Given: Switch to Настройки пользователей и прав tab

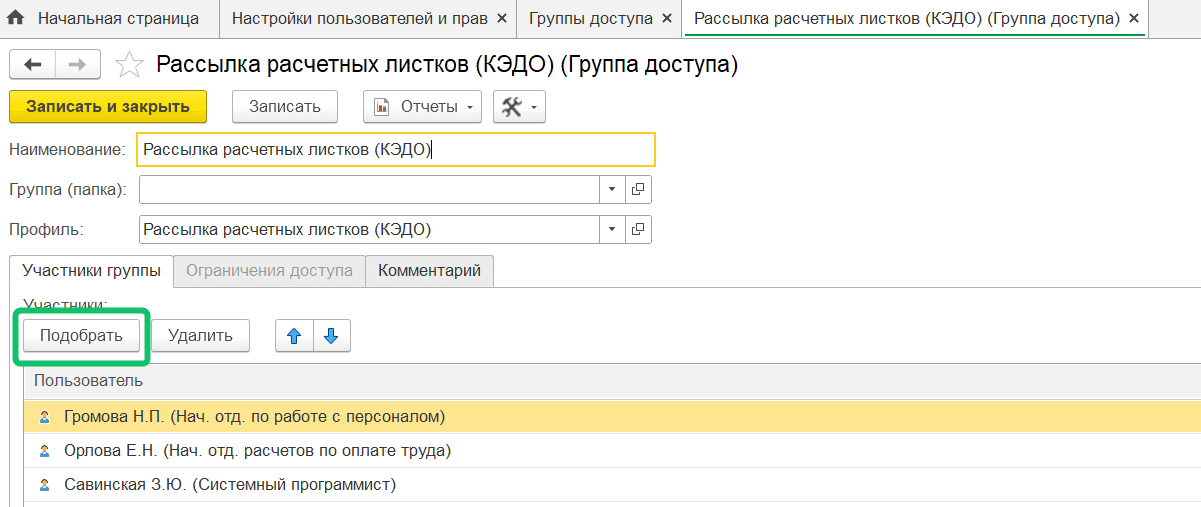Looking at the screenshot, I should 359,18.
